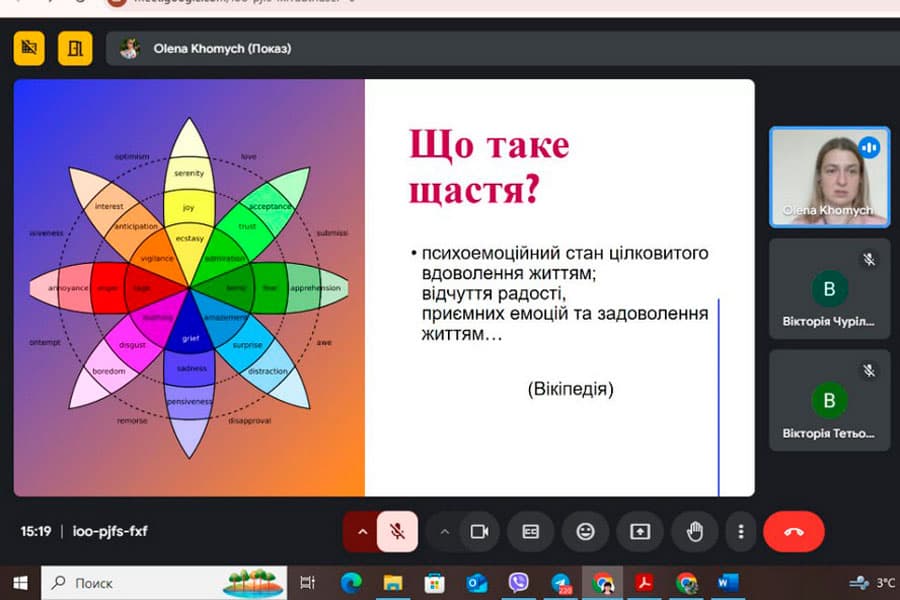Leave the call with the red button
900x600 pixels.
tap(793, 531)
